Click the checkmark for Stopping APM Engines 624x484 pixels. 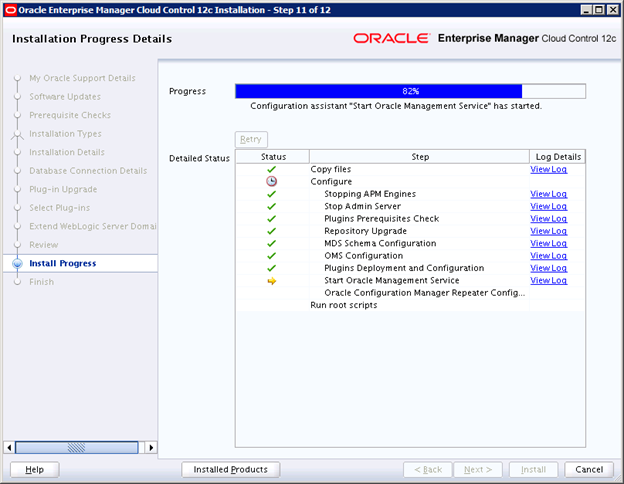click(271, 194)
